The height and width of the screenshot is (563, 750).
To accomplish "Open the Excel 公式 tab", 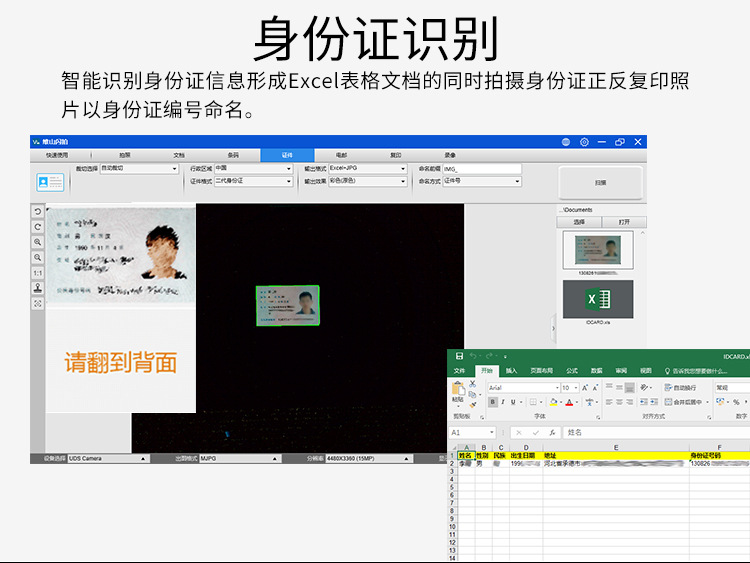I will (572, 371).
